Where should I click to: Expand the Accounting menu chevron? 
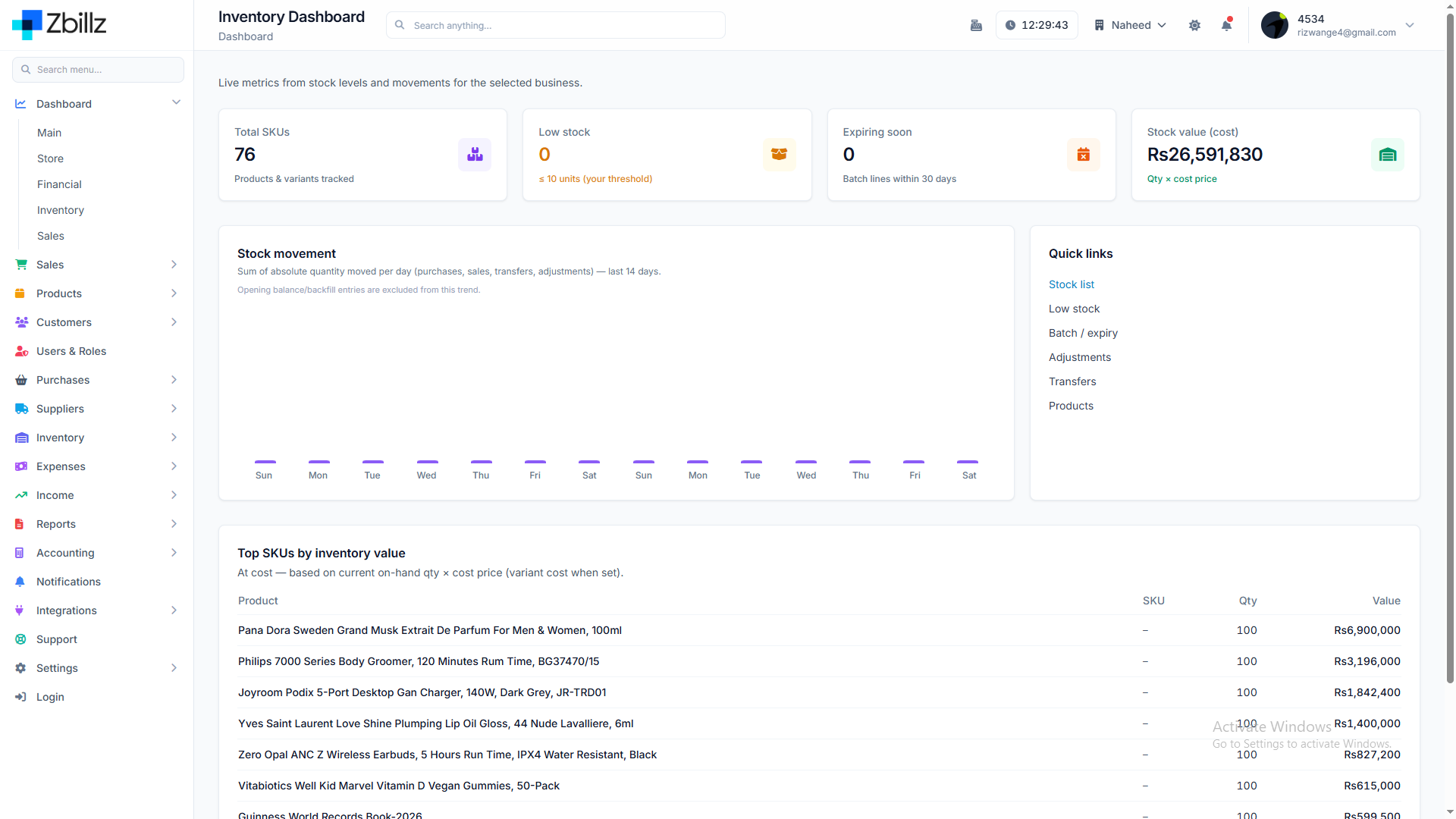174,553
